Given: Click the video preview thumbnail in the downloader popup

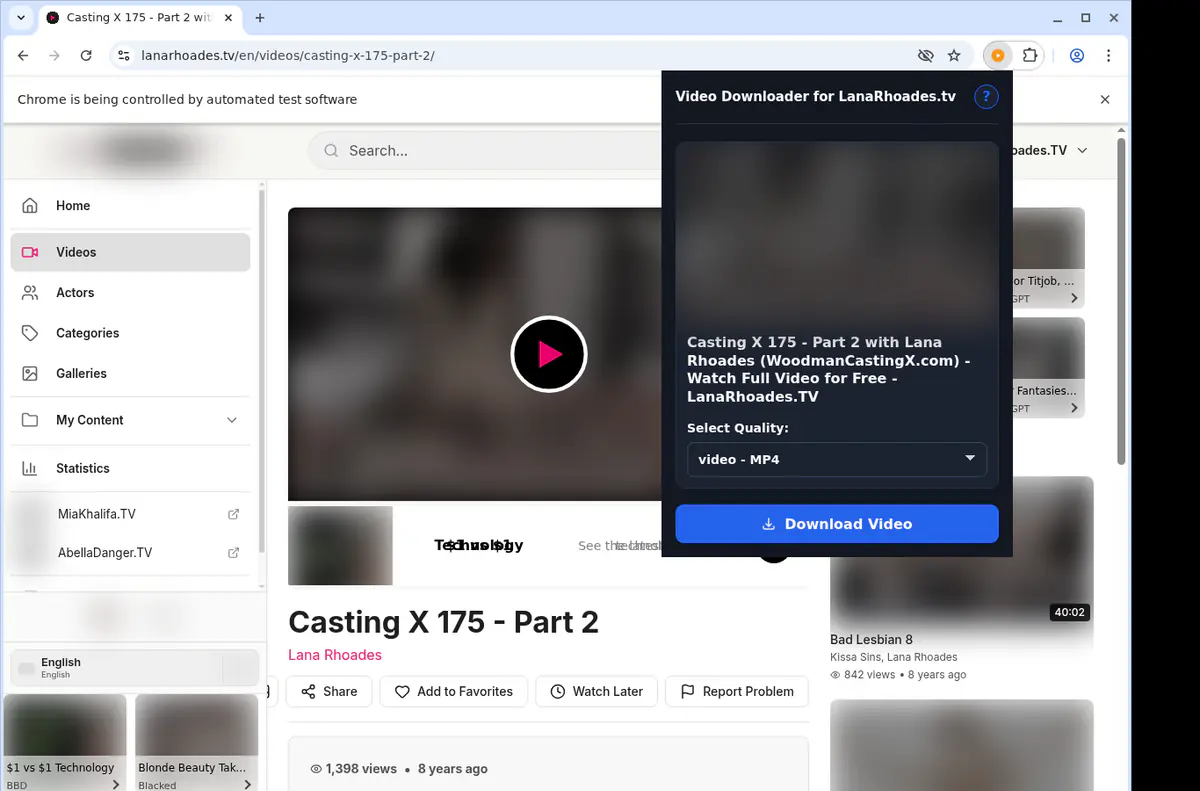Looking at the screenshot, I should pos(837,235).
